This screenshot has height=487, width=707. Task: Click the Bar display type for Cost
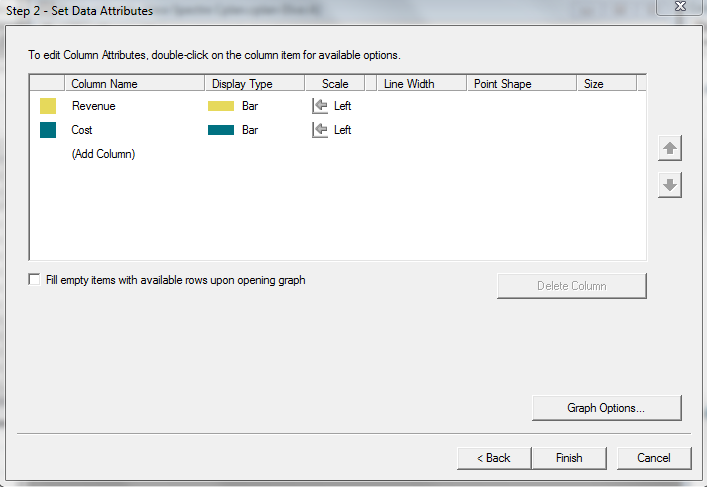[x=250, y=130]
